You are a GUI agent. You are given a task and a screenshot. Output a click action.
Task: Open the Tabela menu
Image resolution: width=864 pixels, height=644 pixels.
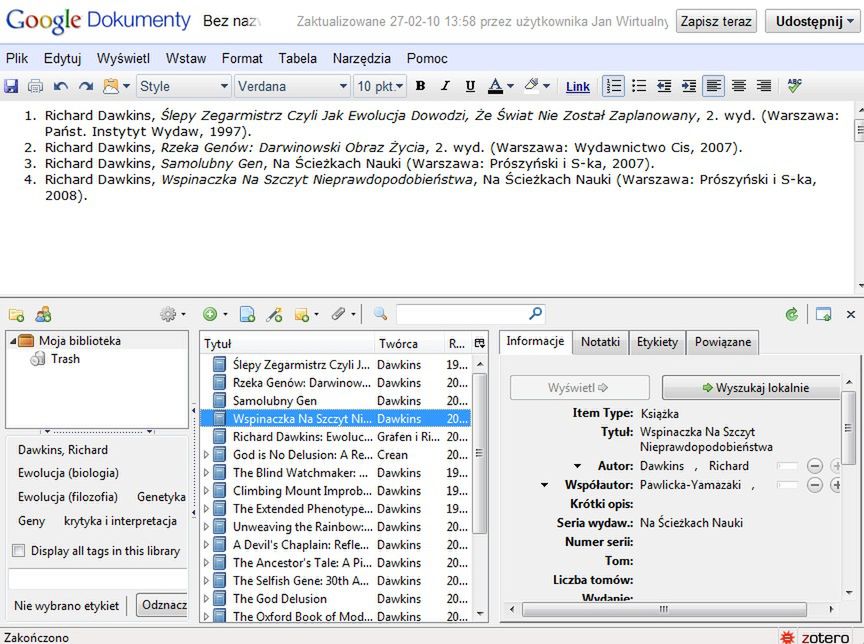tap(298, 58)
